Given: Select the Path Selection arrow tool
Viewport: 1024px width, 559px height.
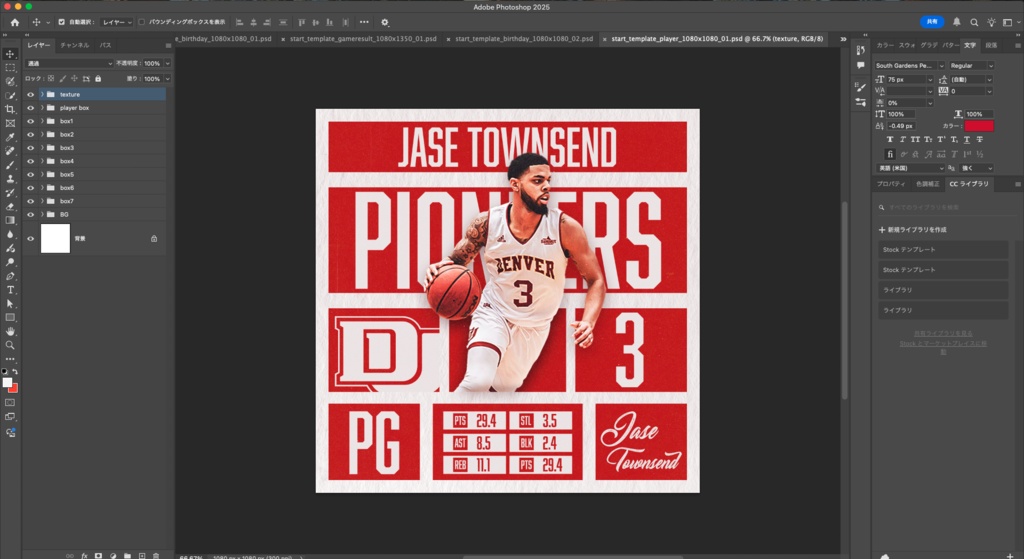Looking at the screenshot, I should click(10, 303).
